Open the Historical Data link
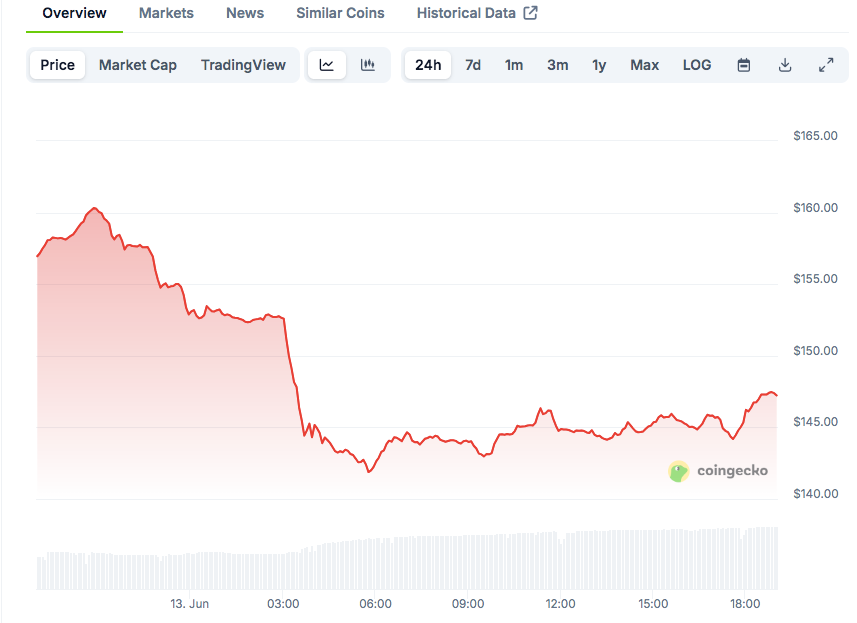857x623 pixels. coord(466,13)
